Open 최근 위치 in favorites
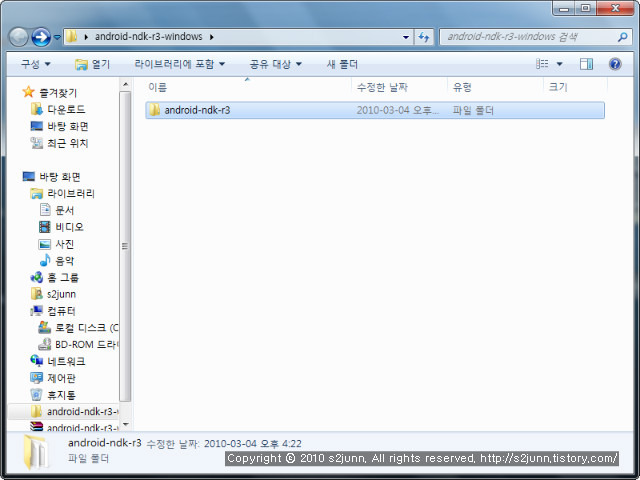The width and height of the screenshot is (640, 480). [68, 143]
